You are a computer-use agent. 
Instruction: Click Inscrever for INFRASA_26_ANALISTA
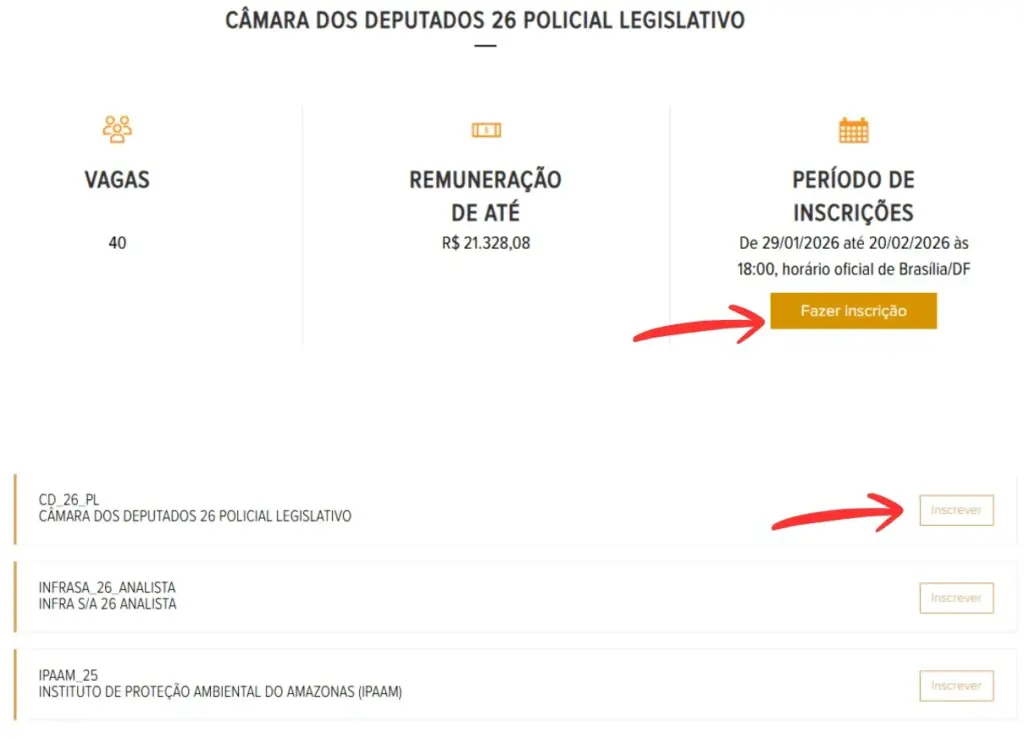(x=956, y=598)
